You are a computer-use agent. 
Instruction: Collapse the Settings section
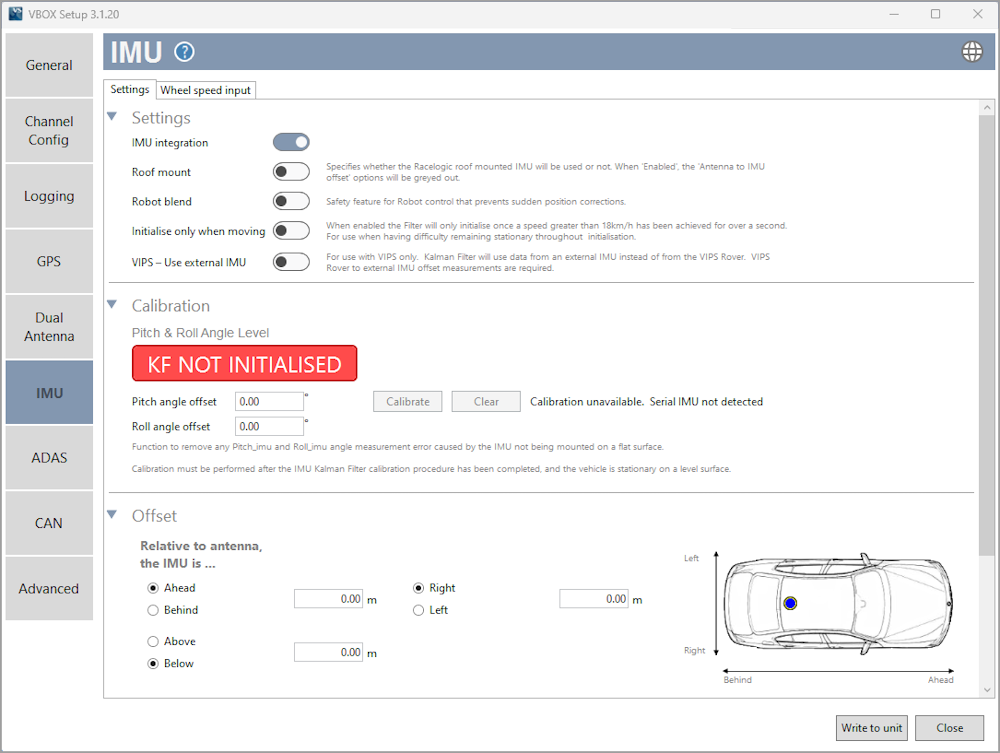coord(111,117)
